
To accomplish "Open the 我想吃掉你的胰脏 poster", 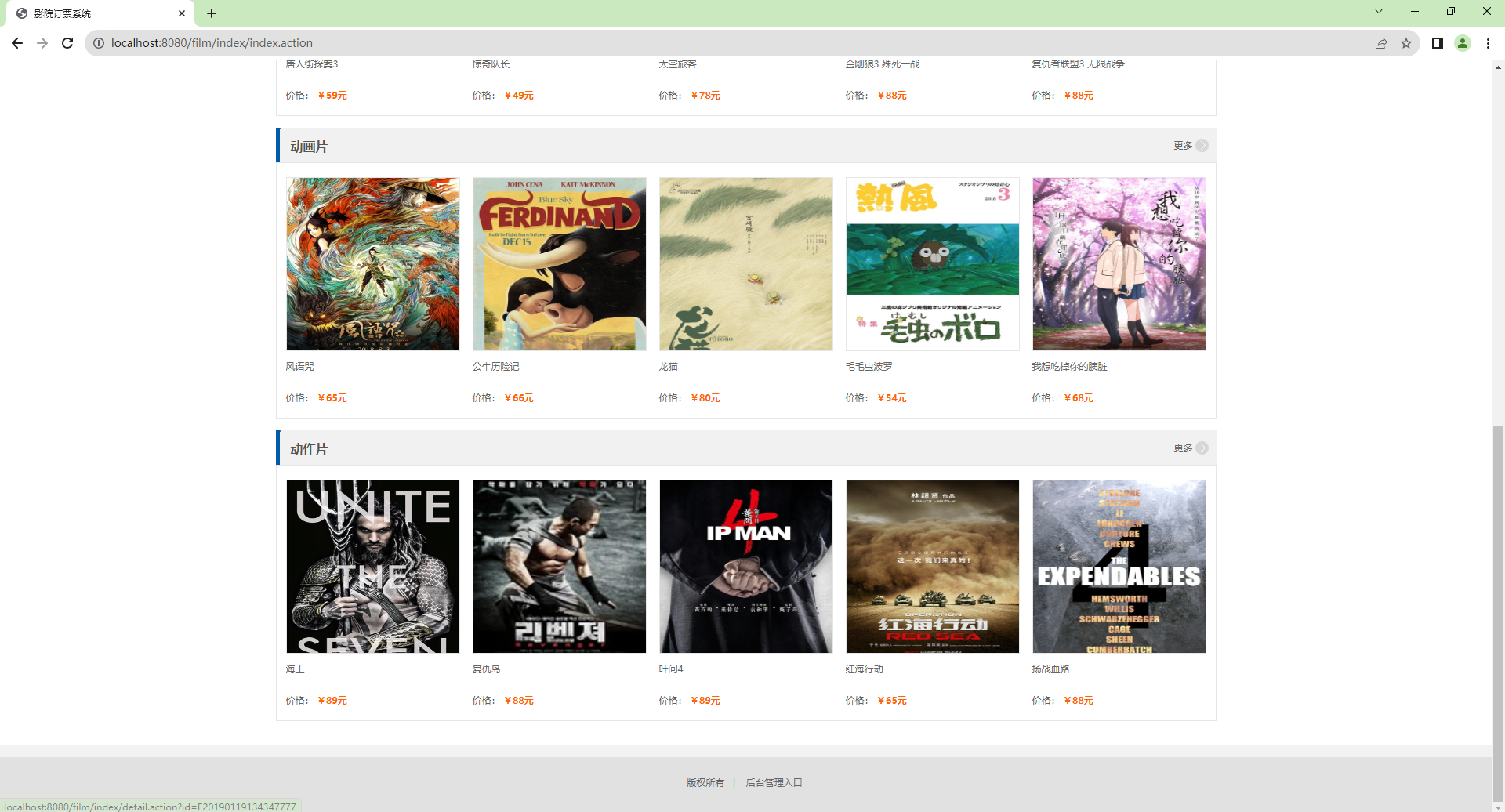I will click(x=1119, y=264).
